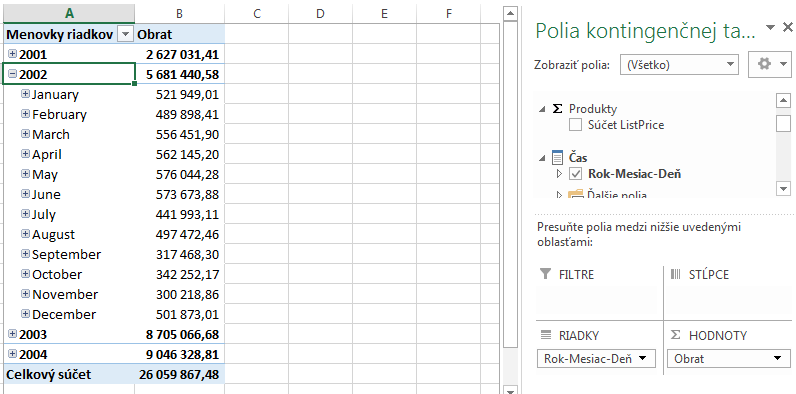This screenshot has height=394, width=796.
Task: Open task pane options arrow near title
Action: click(771, 27)
